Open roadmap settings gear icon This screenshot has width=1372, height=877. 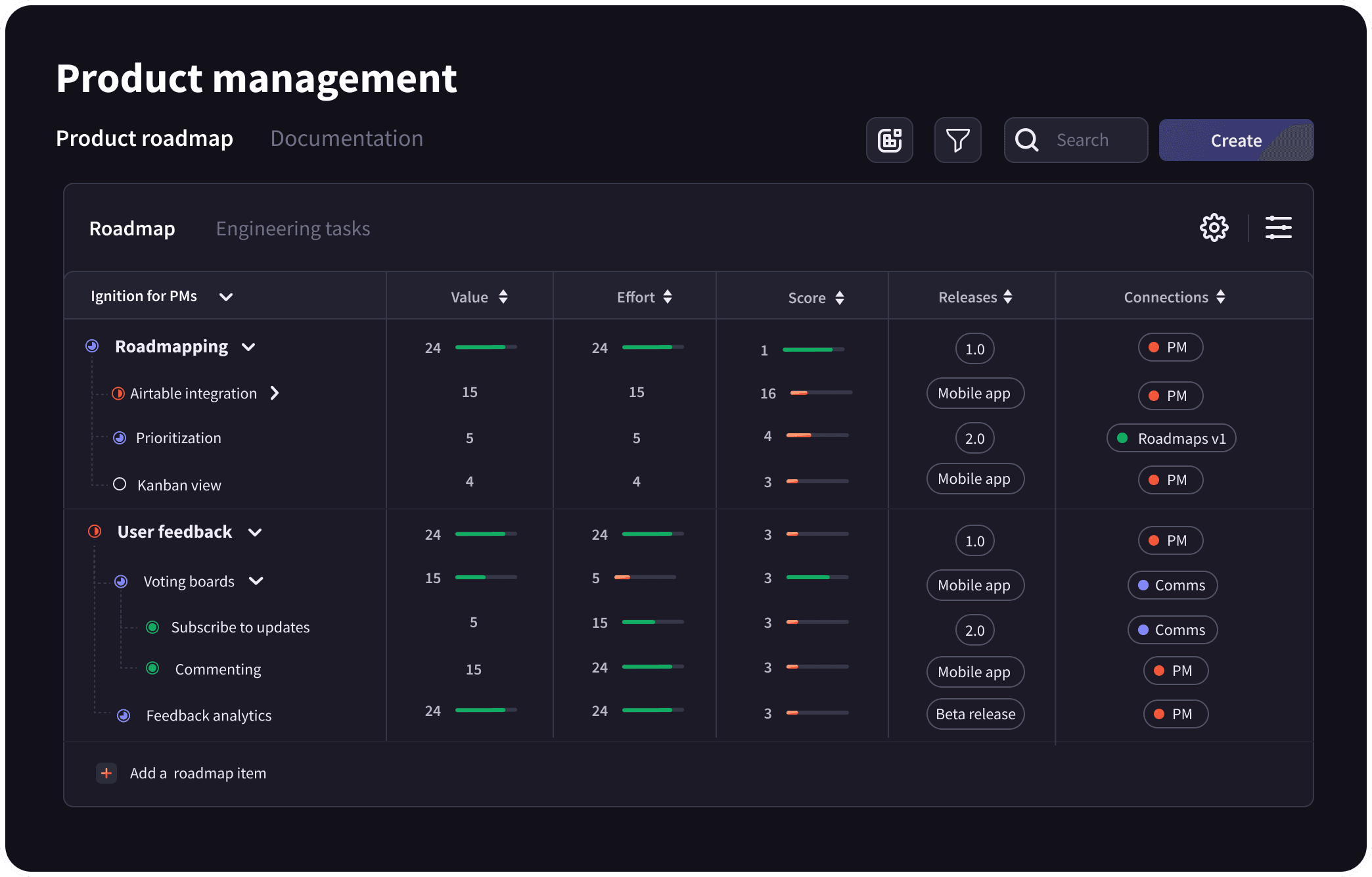click(x=1214, y=227)
